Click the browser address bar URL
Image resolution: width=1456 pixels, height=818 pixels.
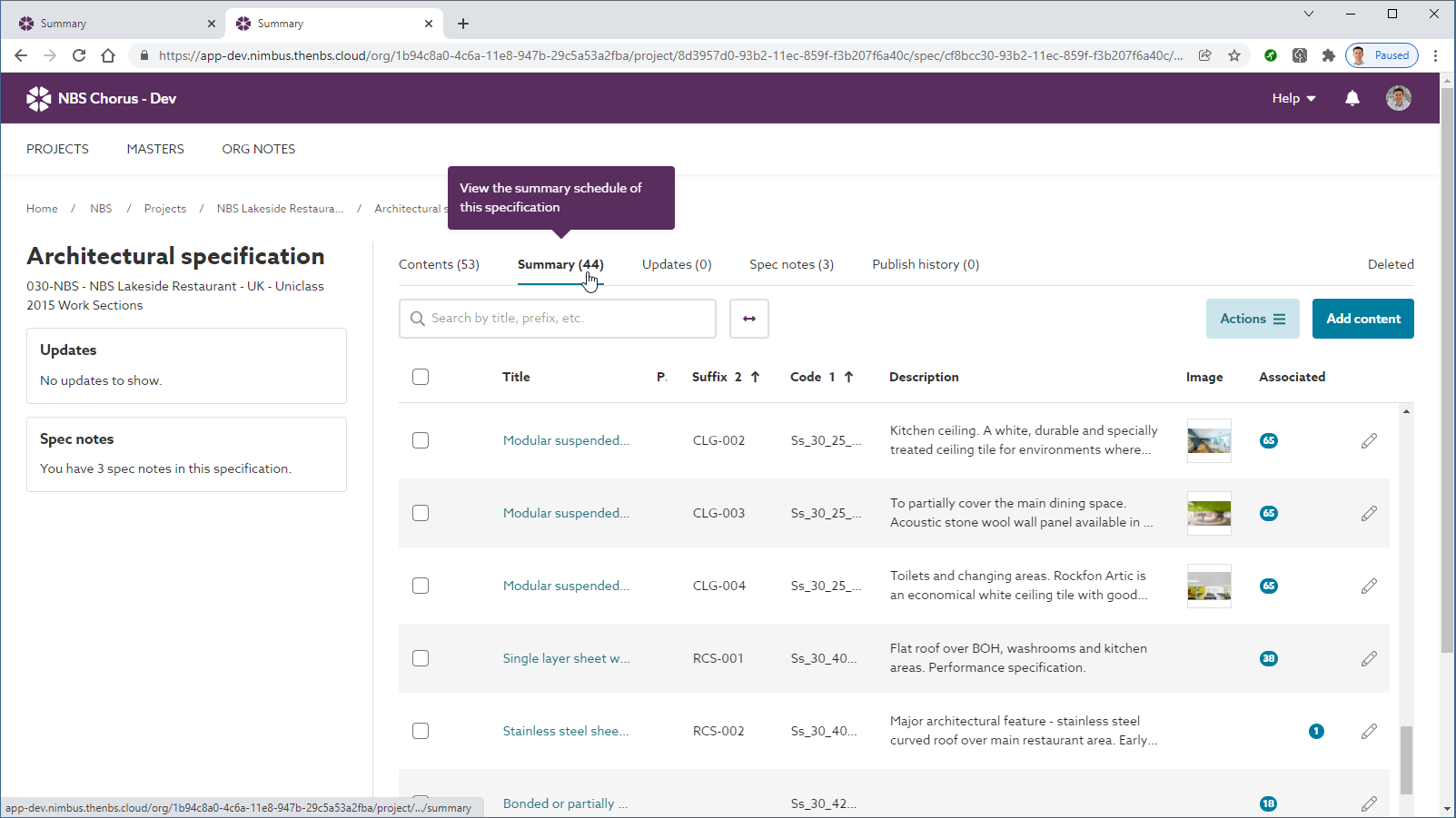670,55
